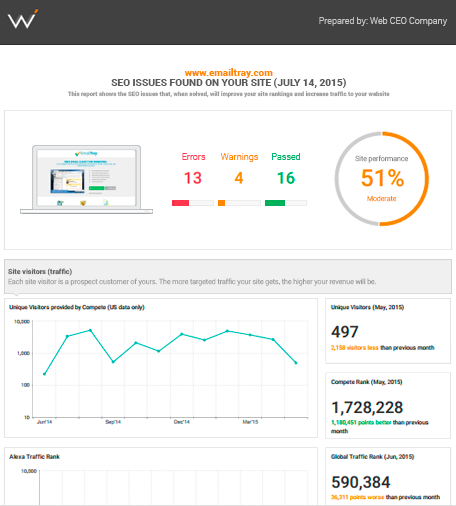Screen dimensions: 456x506
Task: Click the red Errors progress bar
Action: click(x=193, y=203)
